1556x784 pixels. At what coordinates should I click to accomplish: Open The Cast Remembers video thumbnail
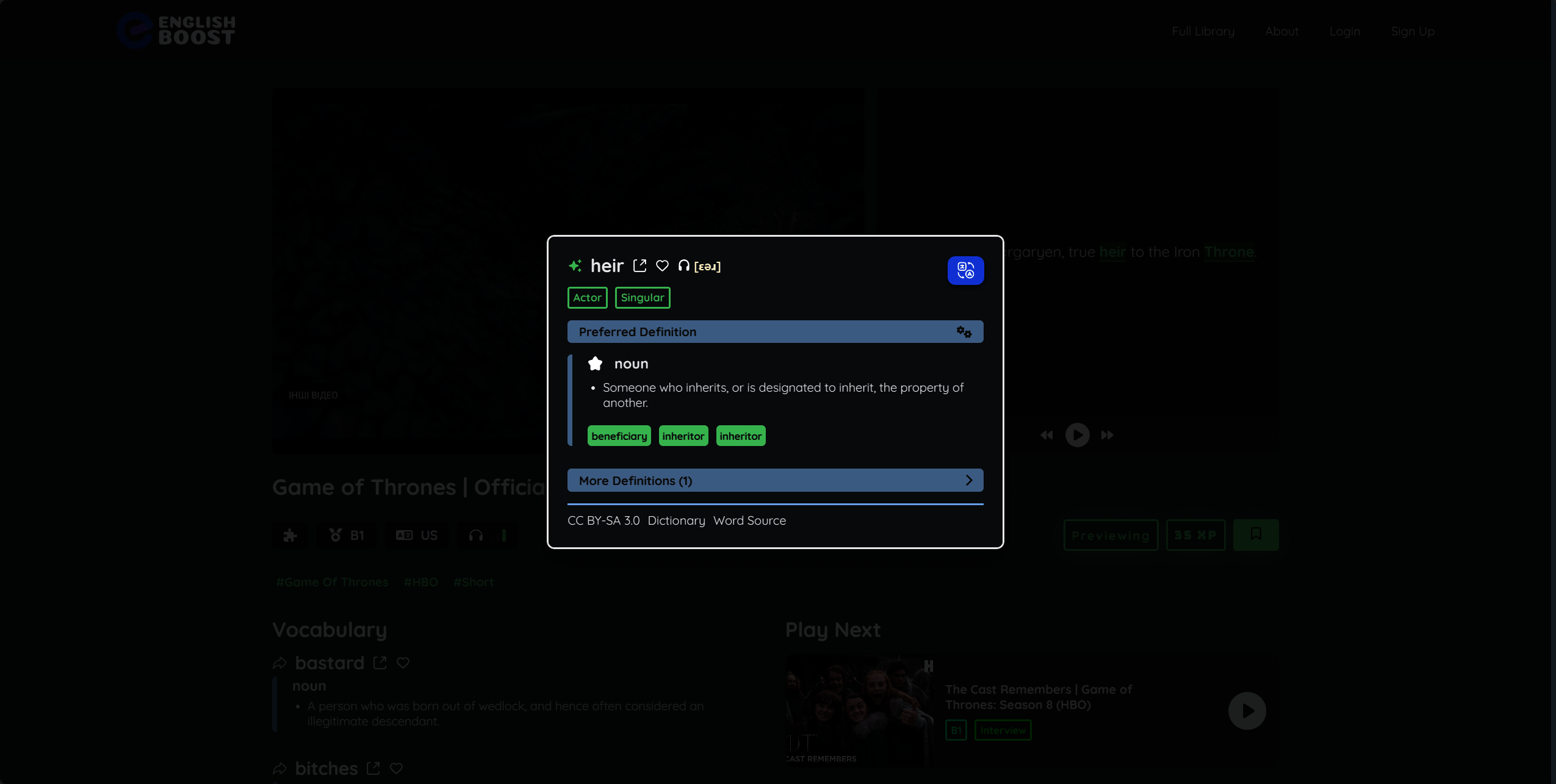859,711
